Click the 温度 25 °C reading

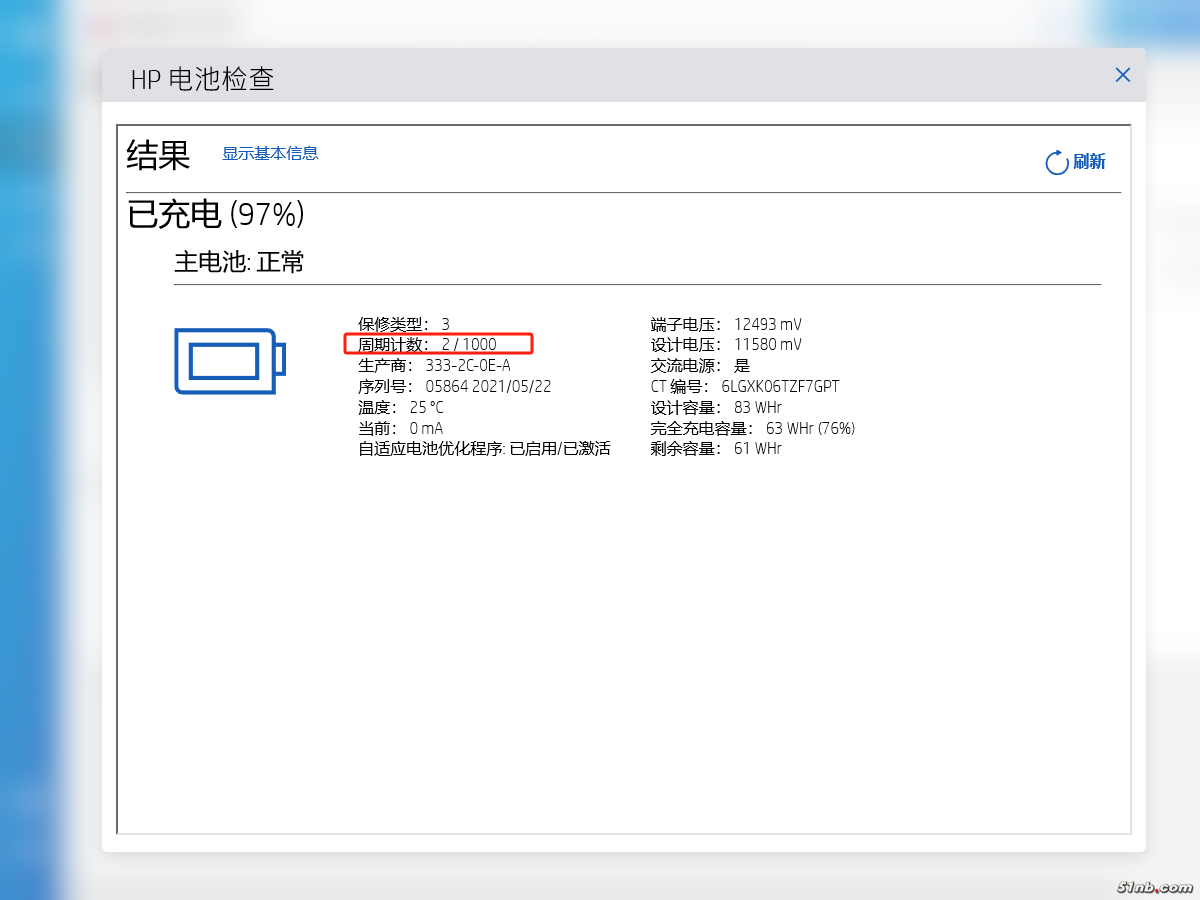[x=401, y=407]
